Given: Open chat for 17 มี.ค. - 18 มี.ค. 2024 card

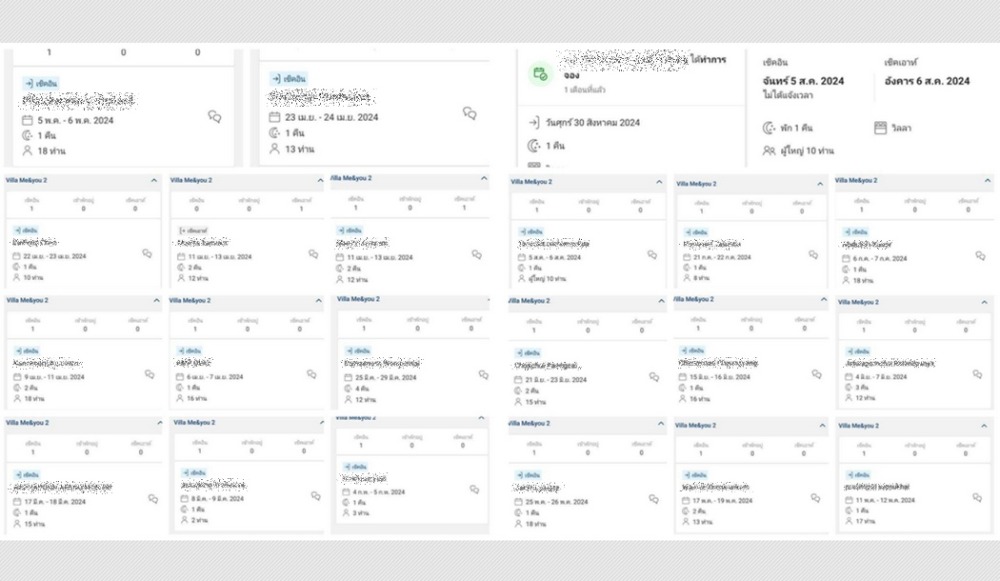Looking at the screenshot, I should click(153, 499).
